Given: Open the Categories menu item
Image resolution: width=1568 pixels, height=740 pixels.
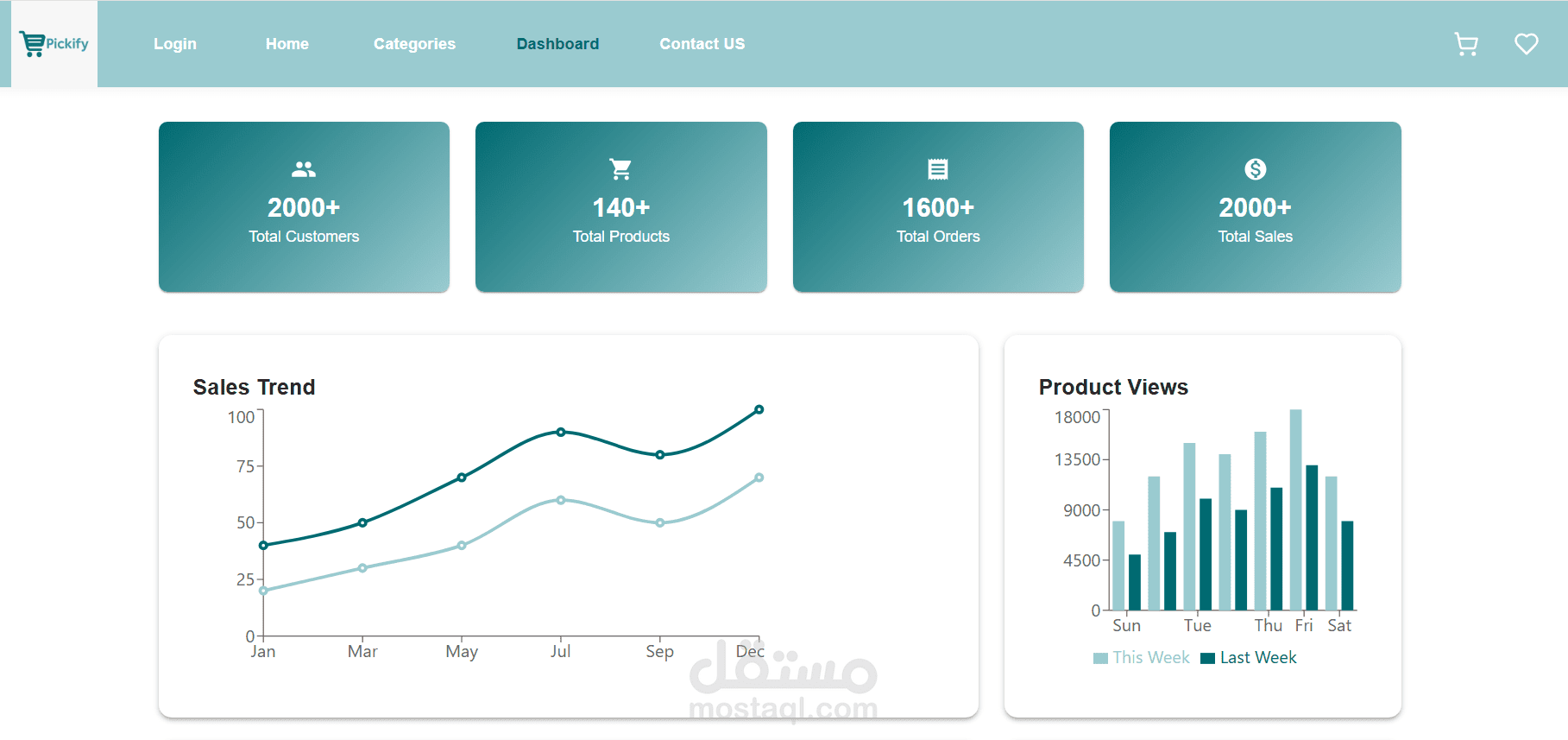Looking at the screenshot, I should pyautogui.click(x=414, y=44).
